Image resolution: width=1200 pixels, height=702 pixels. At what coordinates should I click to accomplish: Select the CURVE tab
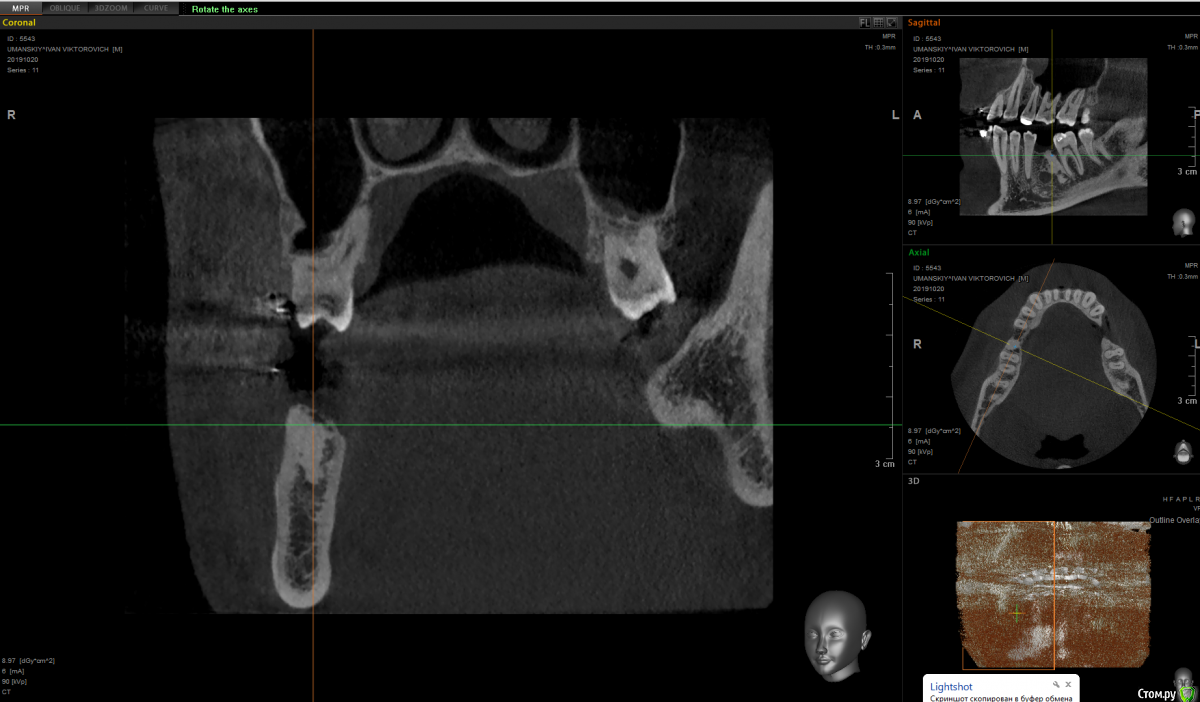point(155,7)
